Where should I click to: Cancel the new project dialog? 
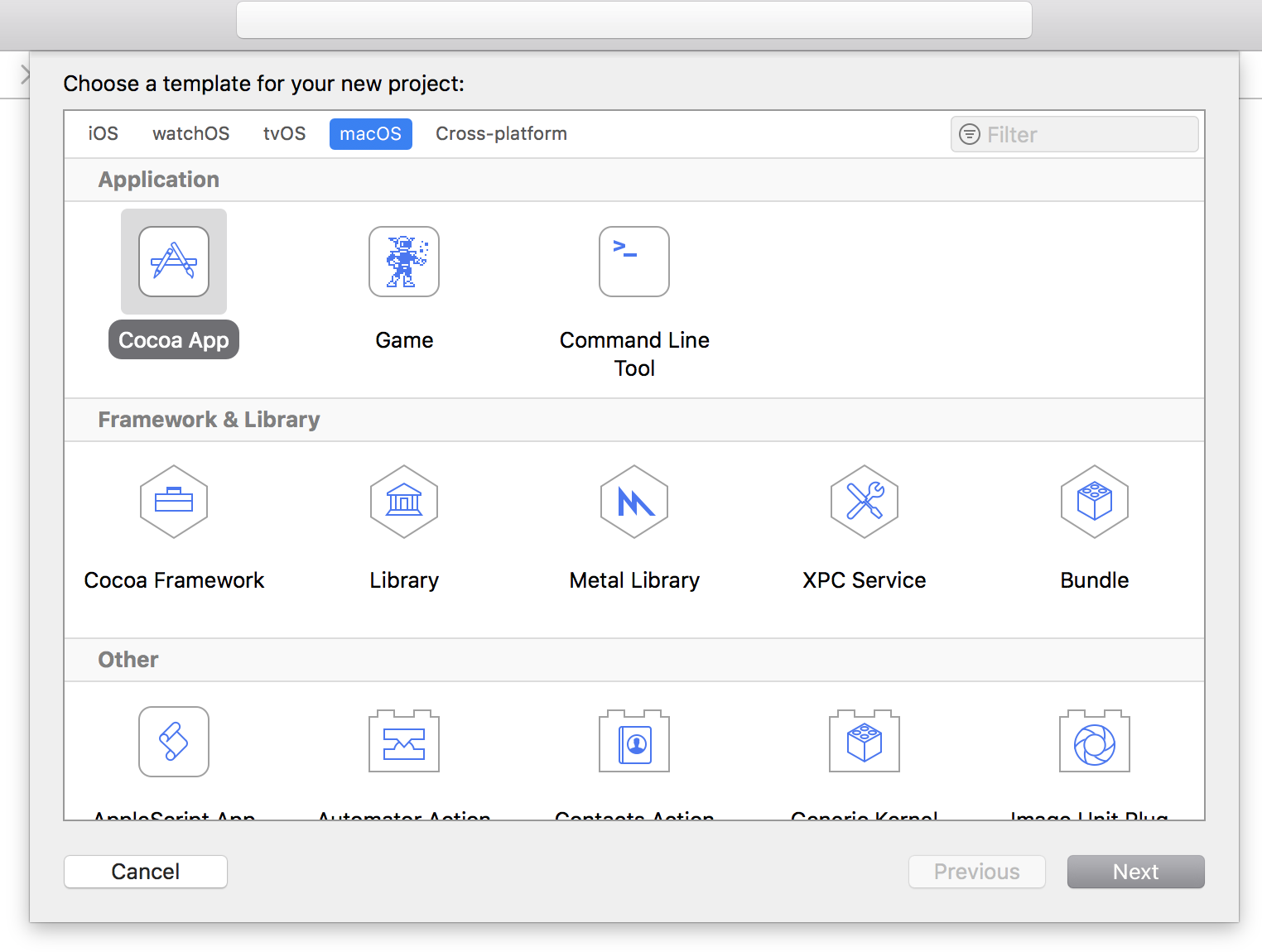145,871
